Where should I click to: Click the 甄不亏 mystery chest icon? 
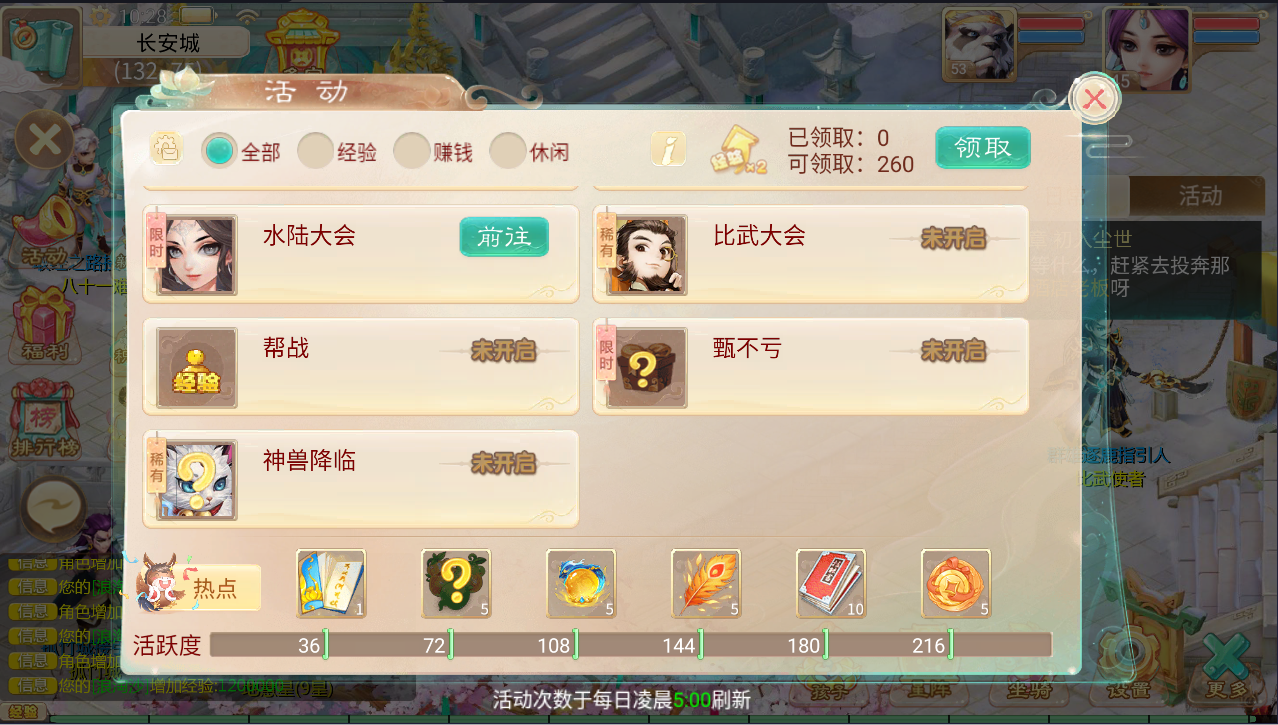tap(647, 368)
